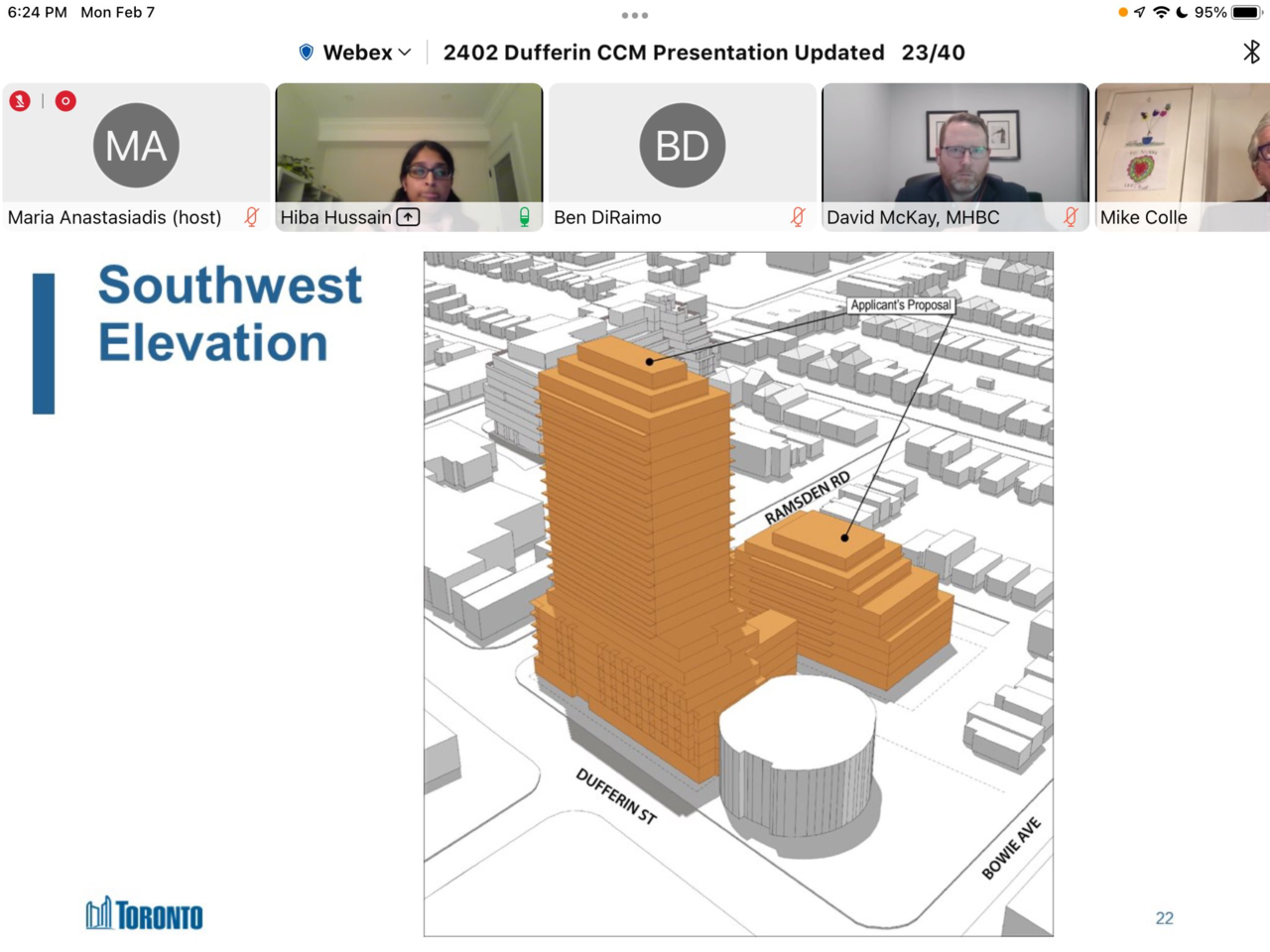This screenshot has height=952, width=1270.
Task: Expand the Webex meeting info chevron
Action: point(405,53)
